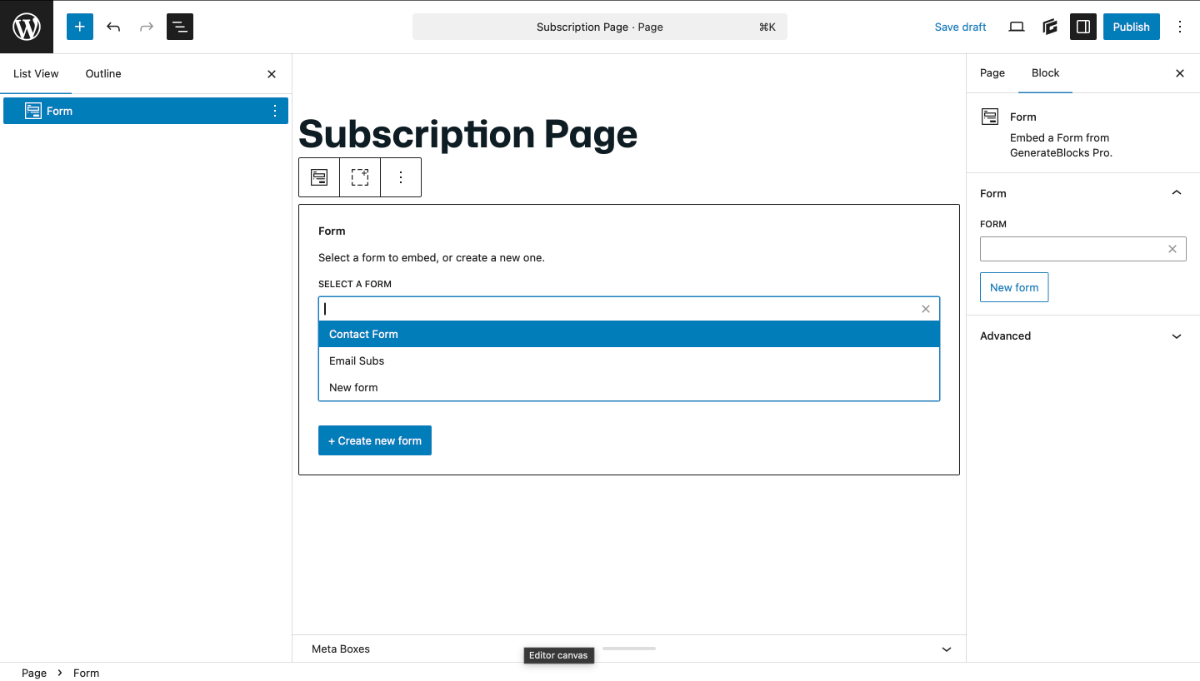Redo the last undone change
The image size is (1200, 681).
[x=146, y=27]
